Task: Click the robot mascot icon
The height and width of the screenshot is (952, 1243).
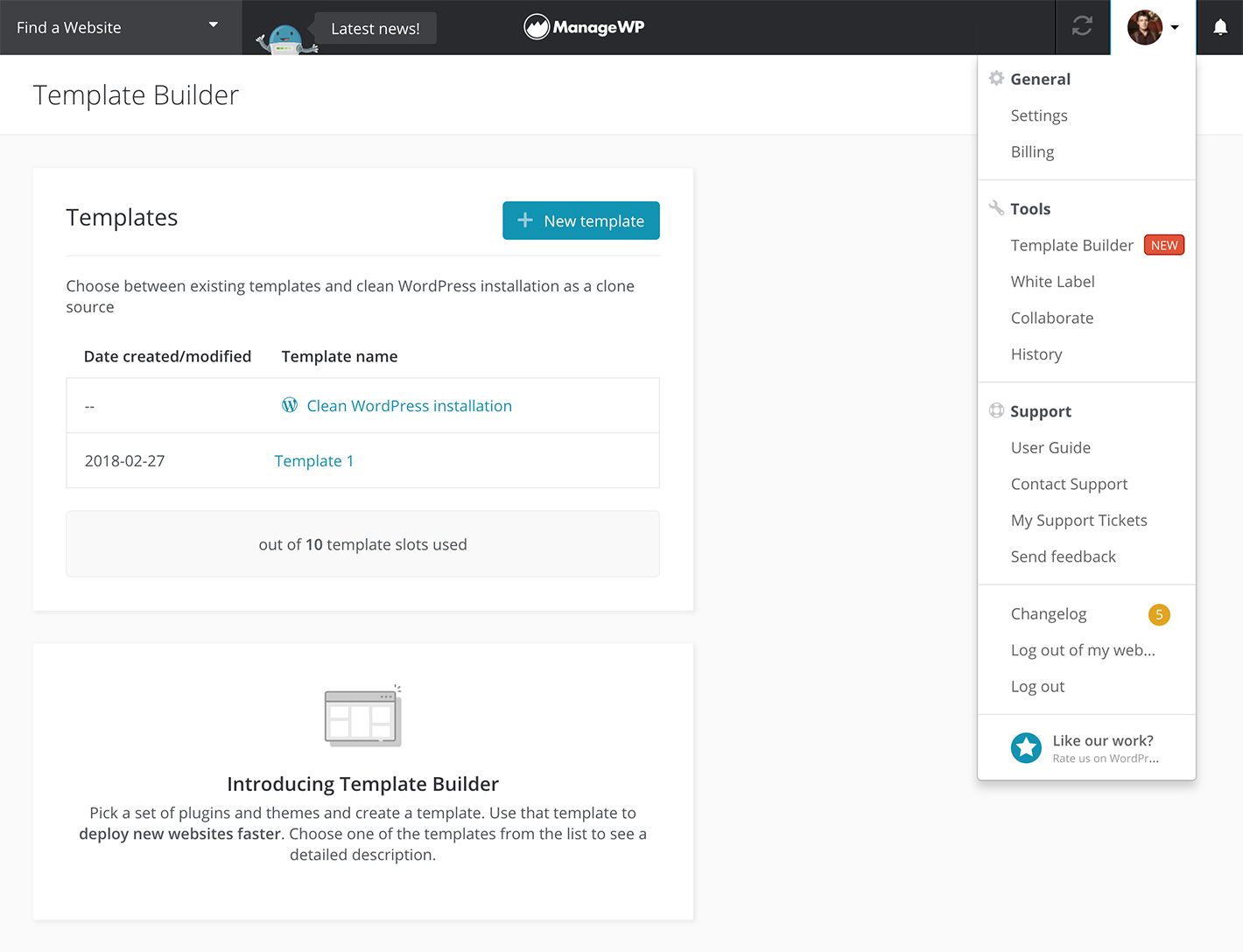Action: pyautogui.click(x=285, y=39)
